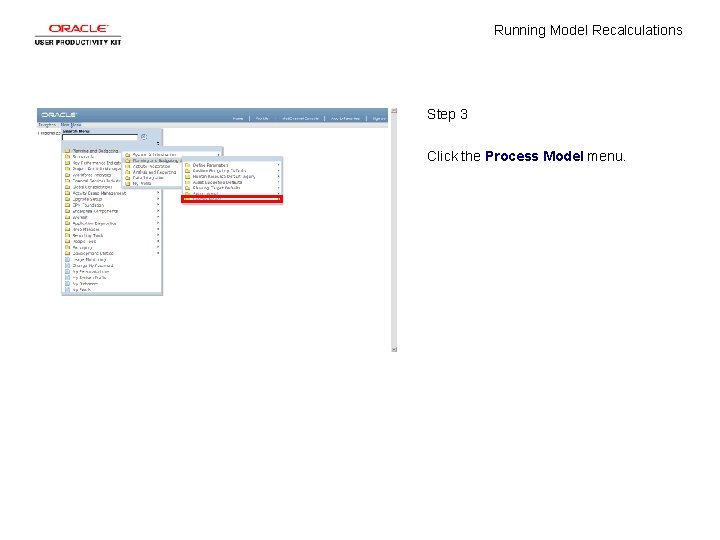Click the Packaging folder icon
Image resolution: width=720 pixels, height=540 pixels.
coord(68,247)
